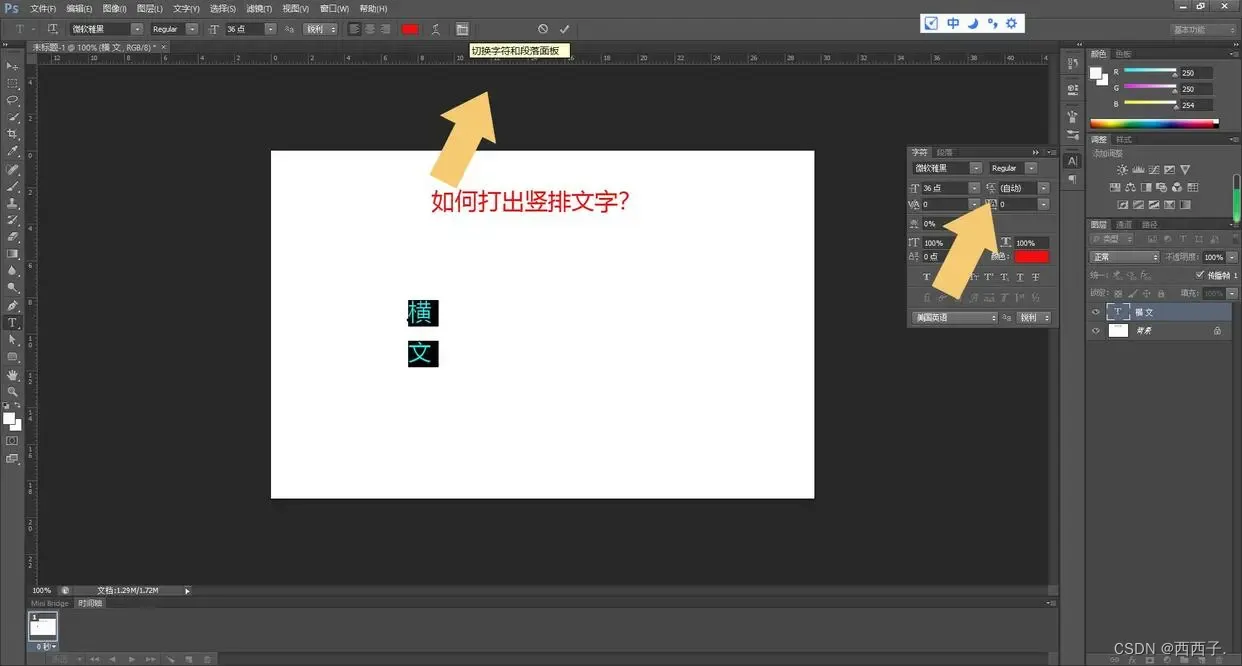Close the document tab 未标题-1

click(164, 47)
